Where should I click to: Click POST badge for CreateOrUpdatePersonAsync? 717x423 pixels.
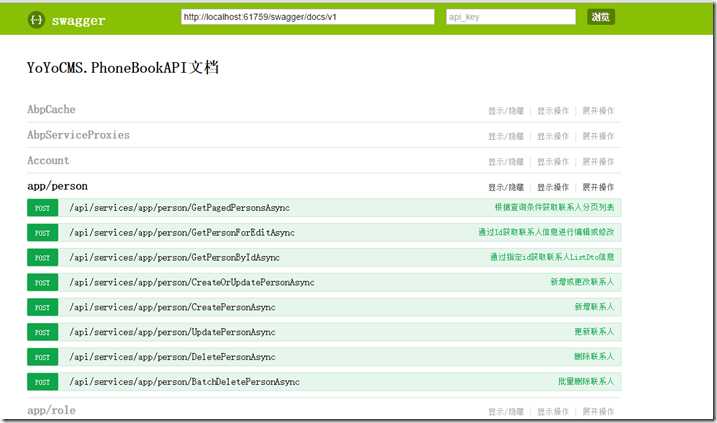click(x=43, y=283)
